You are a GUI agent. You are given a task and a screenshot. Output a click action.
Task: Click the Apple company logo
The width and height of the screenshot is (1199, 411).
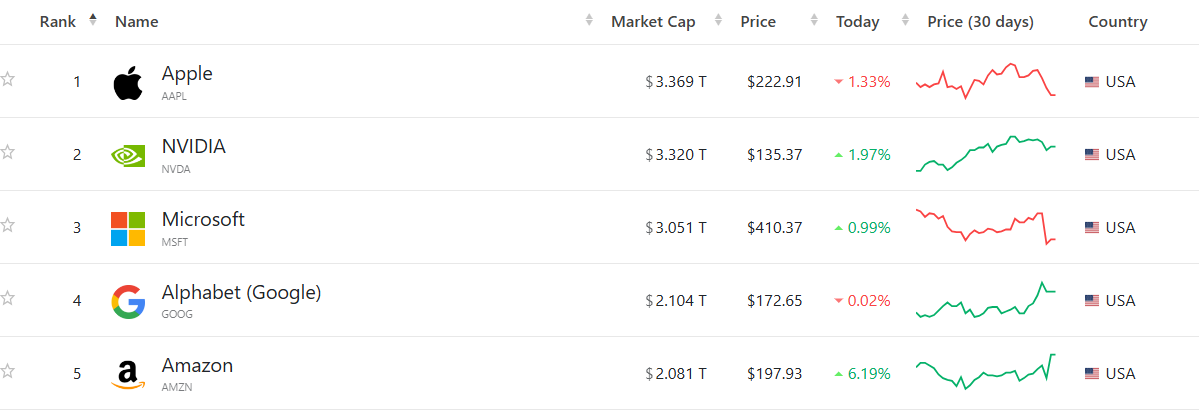click(128, 83)
